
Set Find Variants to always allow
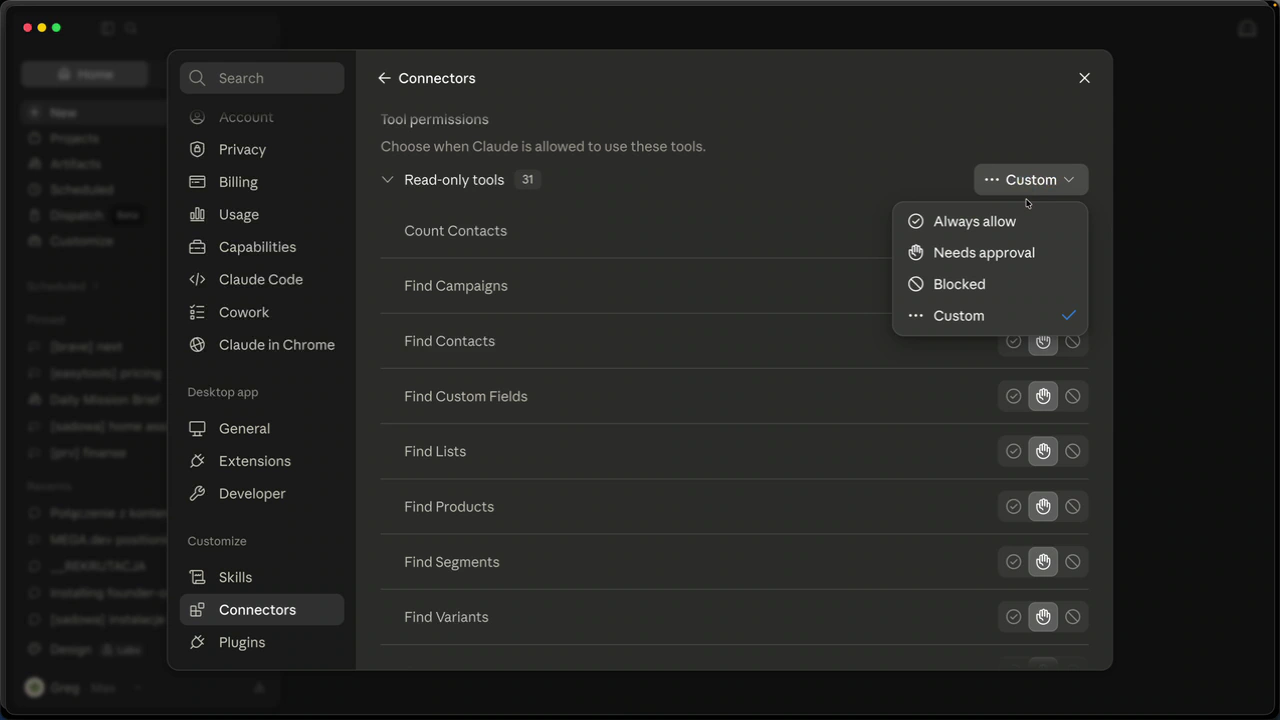(x=1013, y=617)
